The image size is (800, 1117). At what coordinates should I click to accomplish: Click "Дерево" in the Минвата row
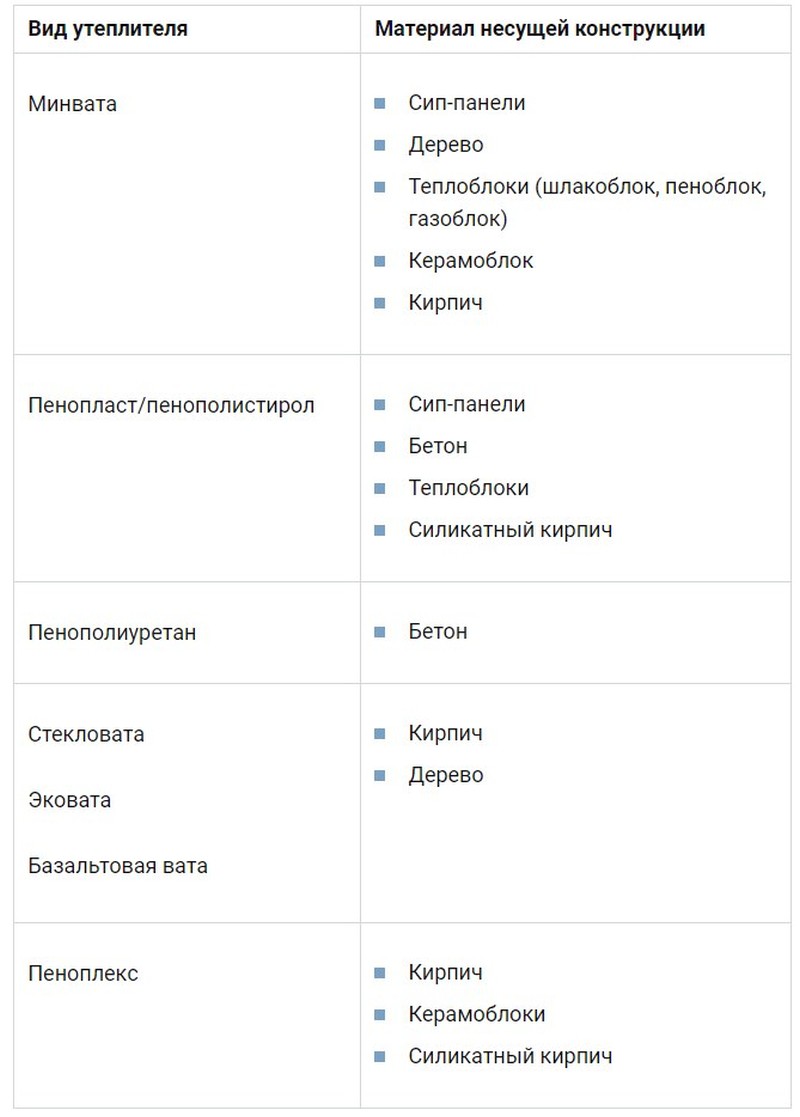446,145
